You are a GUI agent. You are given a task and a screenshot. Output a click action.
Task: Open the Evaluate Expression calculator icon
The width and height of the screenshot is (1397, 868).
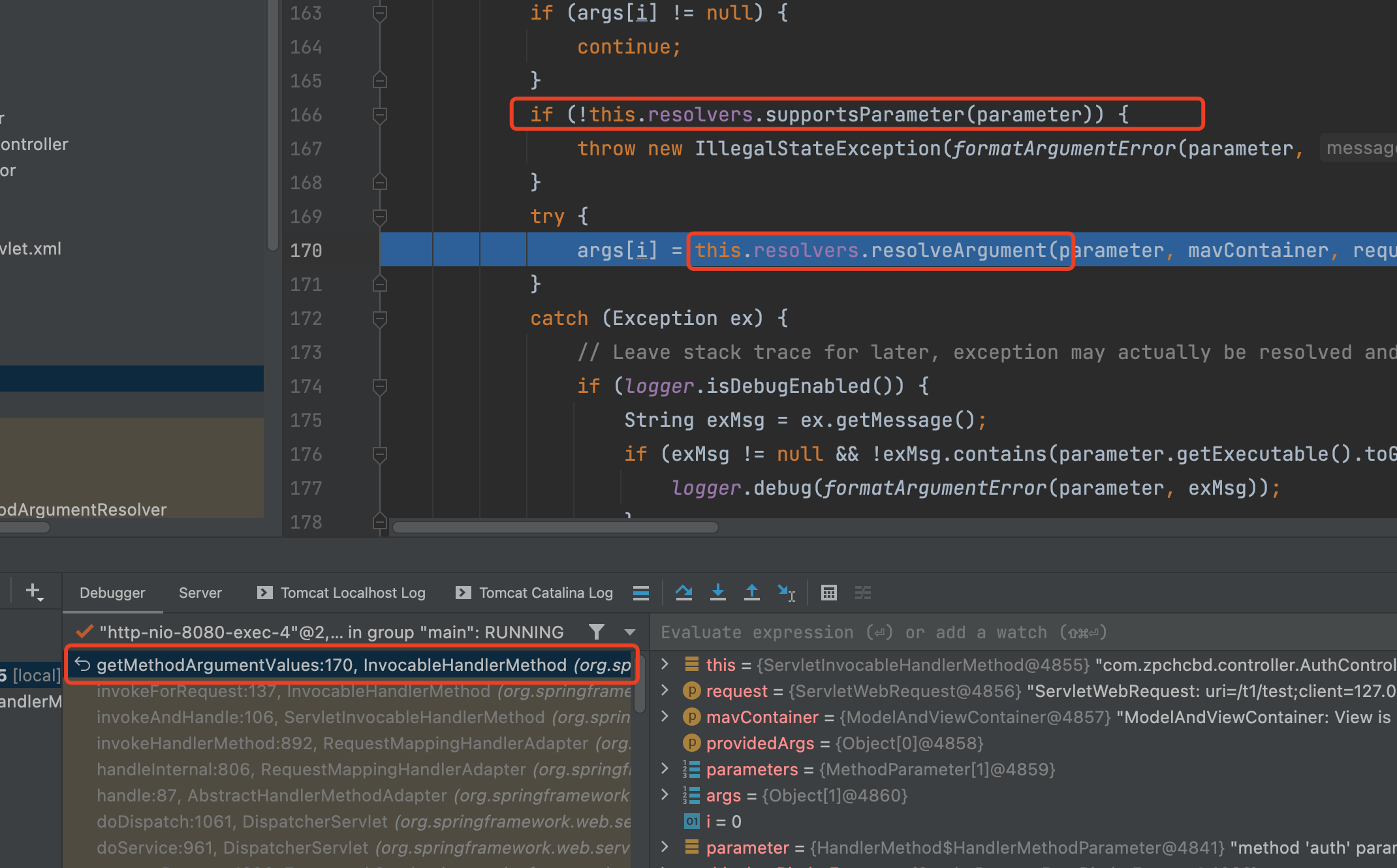(828, 593)
